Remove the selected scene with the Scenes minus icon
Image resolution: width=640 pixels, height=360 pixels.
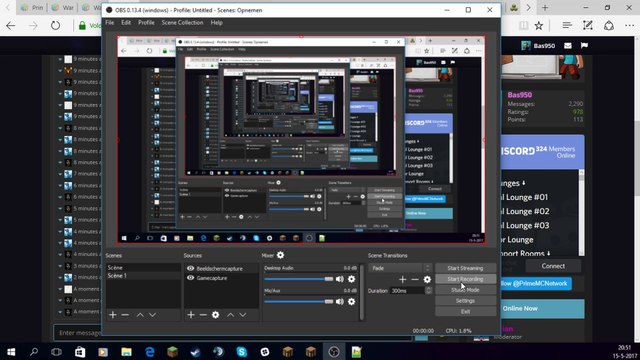coord(125,315)
